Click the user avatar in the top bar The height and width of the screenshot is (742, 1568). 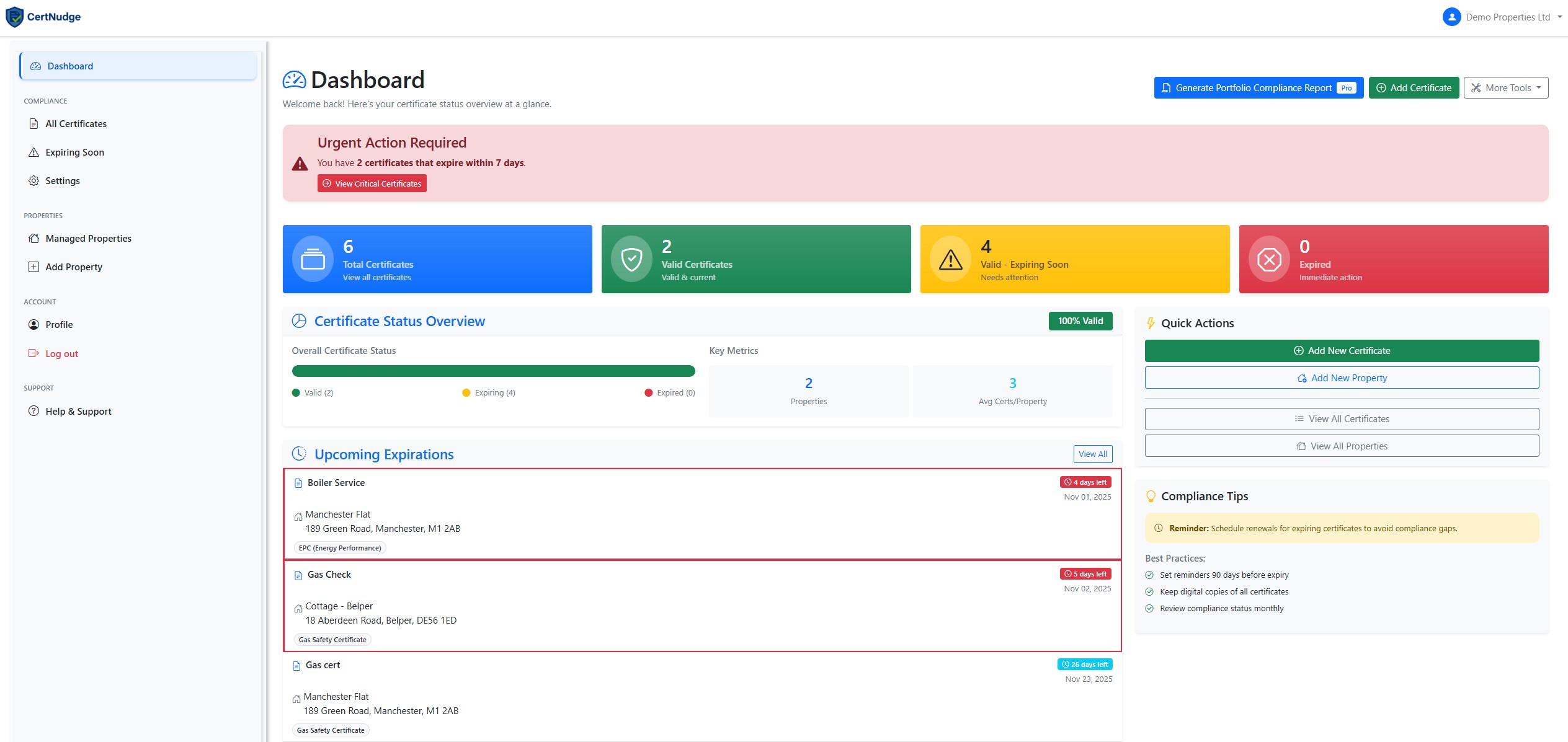(x=1451, y=17)
